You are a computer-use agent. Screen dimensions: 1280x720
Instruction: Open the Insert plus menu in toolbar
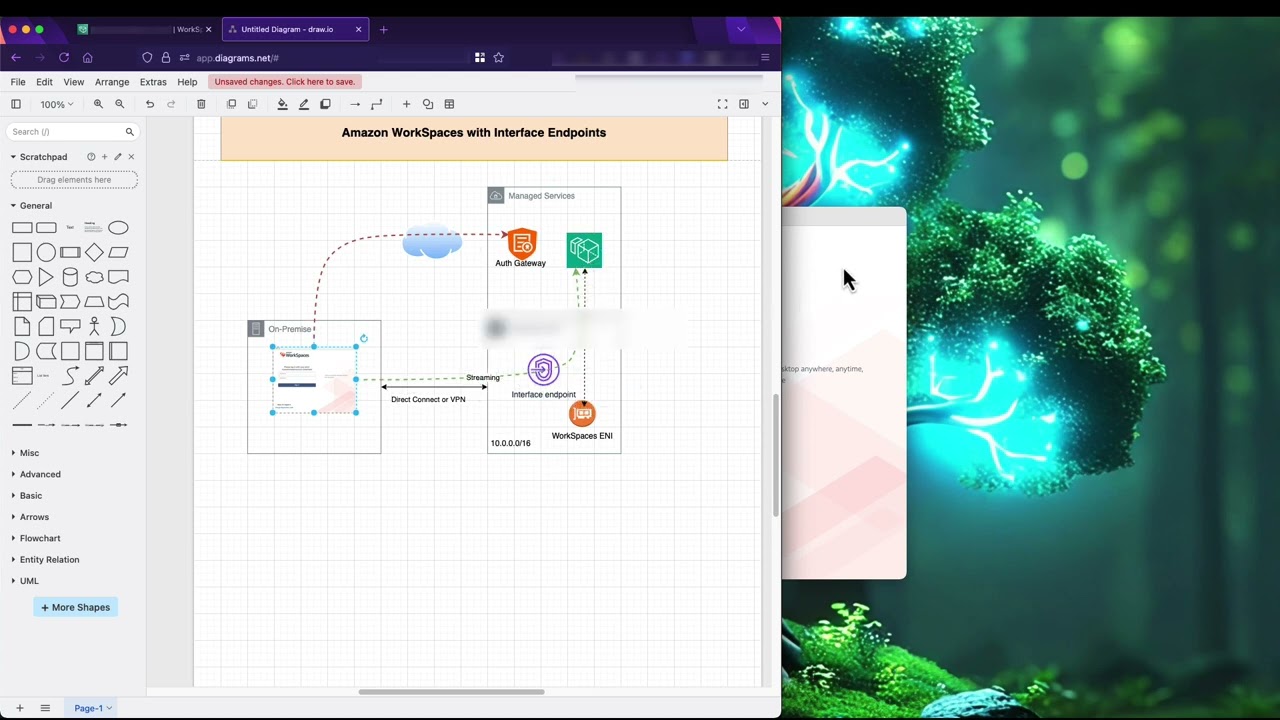point(406,104)
